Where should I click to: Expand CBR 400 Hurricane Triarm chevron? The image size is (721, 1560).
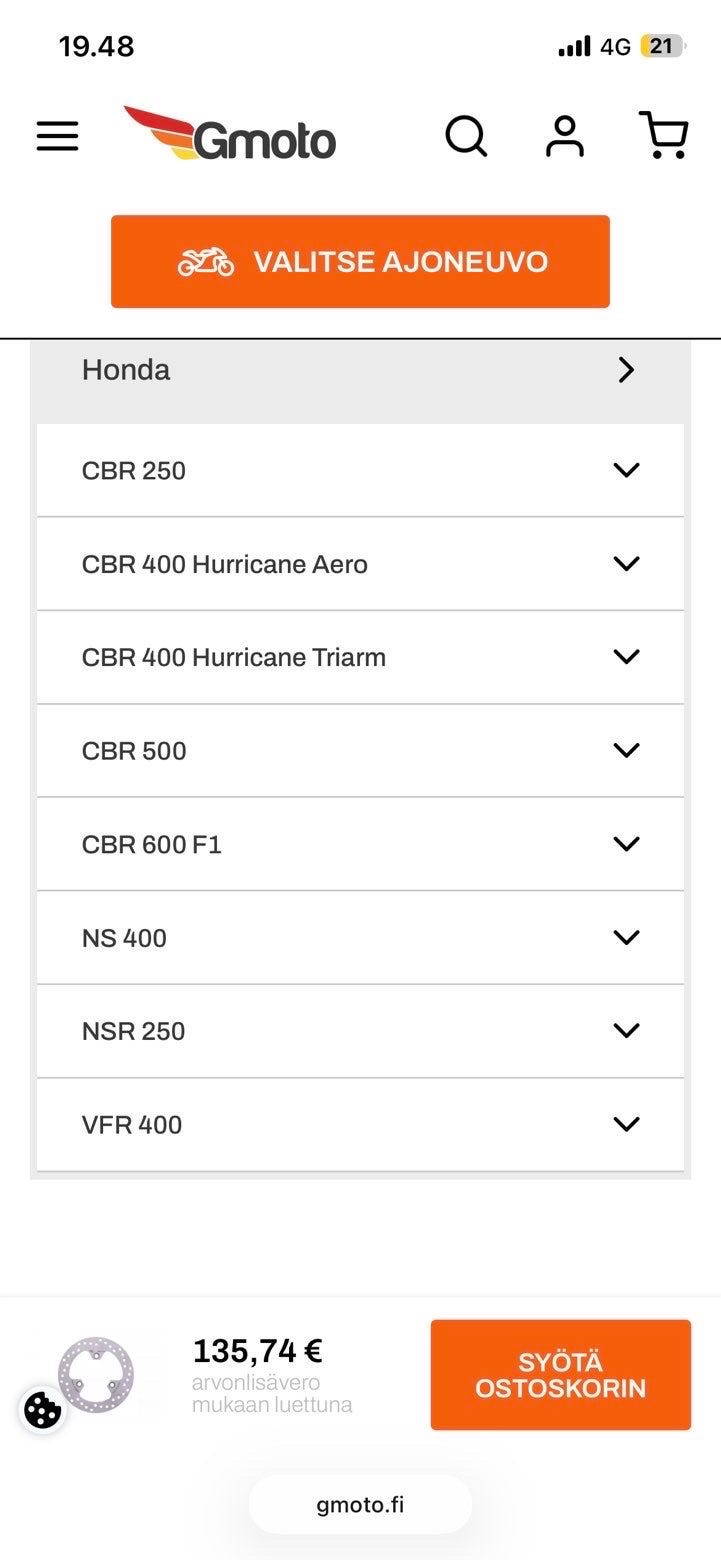click(x=626, y=657)
